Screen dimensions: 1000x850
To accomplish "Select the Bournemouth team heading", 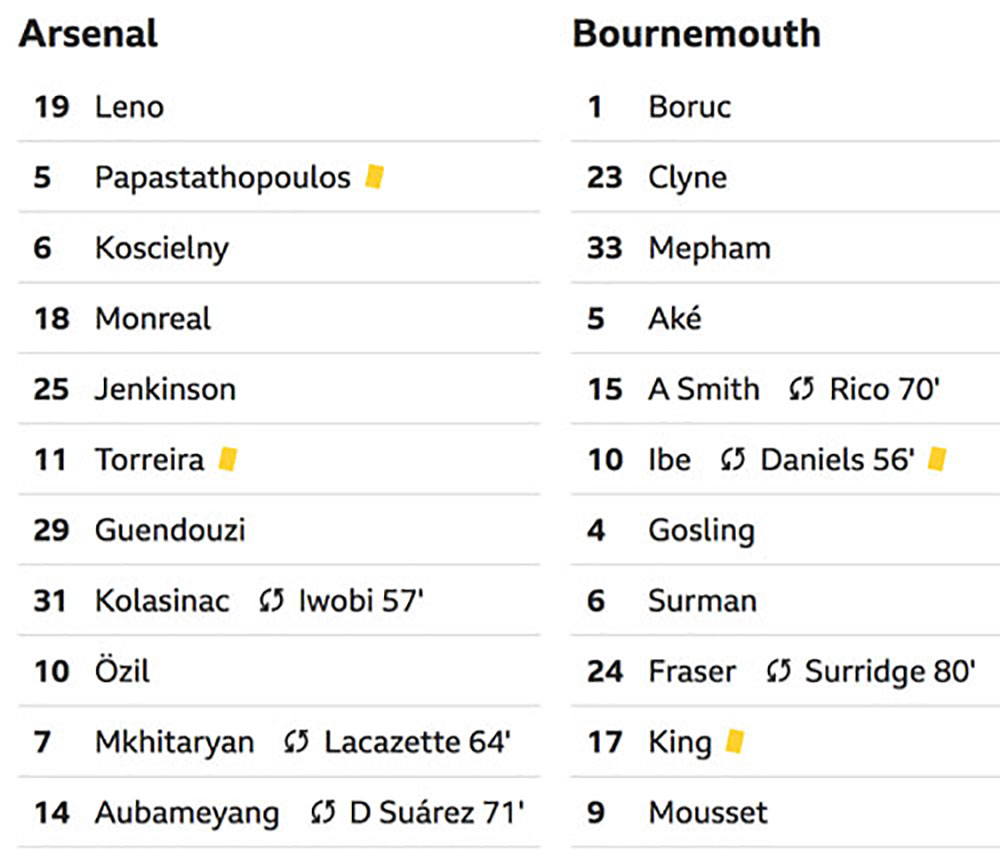I will coord(696,34).
